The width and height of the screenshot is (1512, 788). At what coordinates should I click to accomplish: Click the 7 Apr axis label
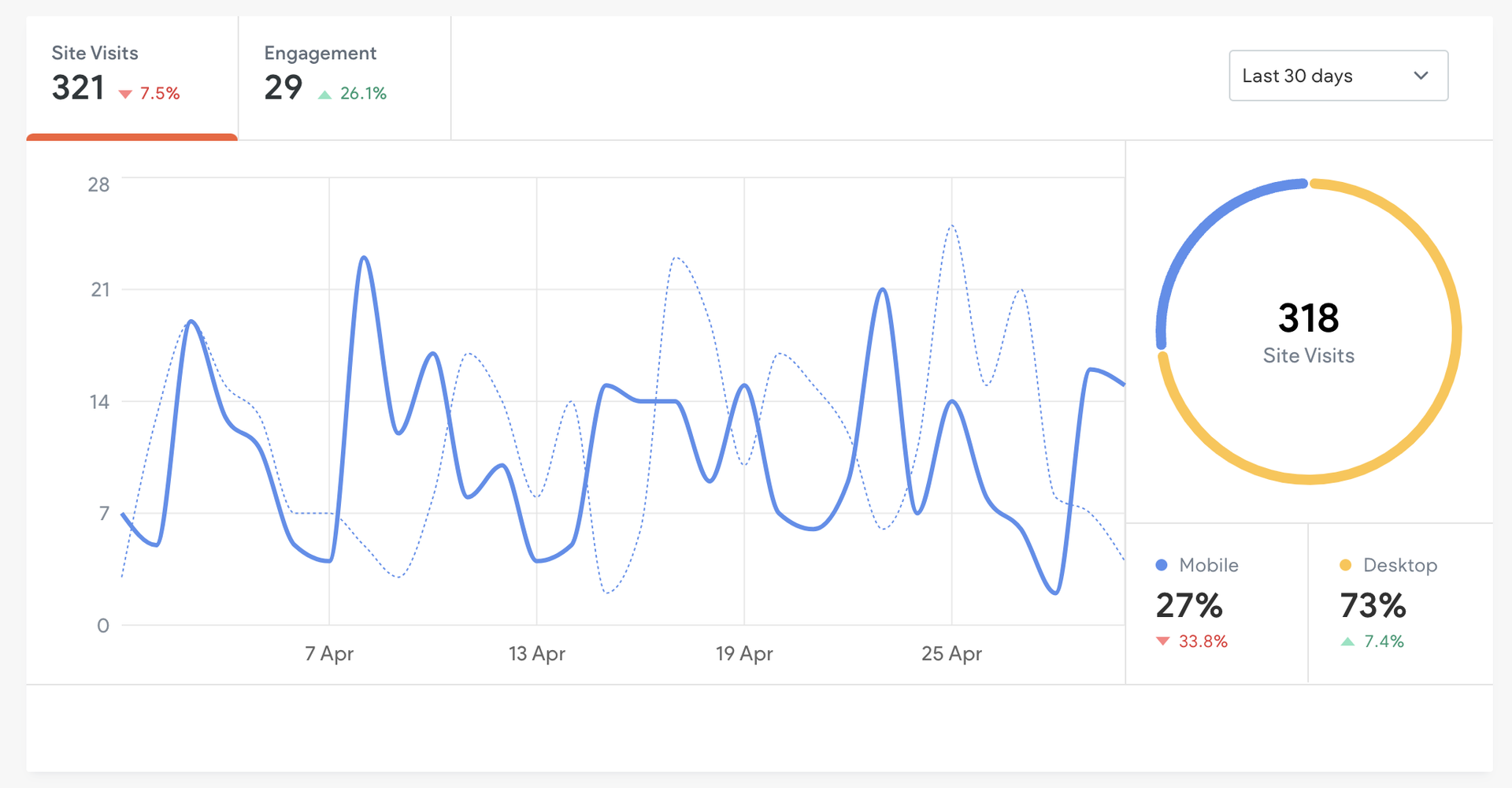[x=329, y=653]
